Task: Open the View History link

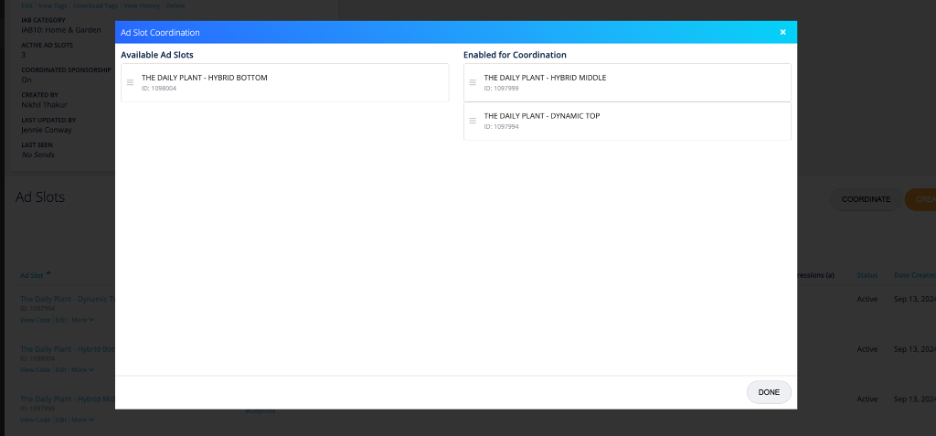Action: coord(141,5)
